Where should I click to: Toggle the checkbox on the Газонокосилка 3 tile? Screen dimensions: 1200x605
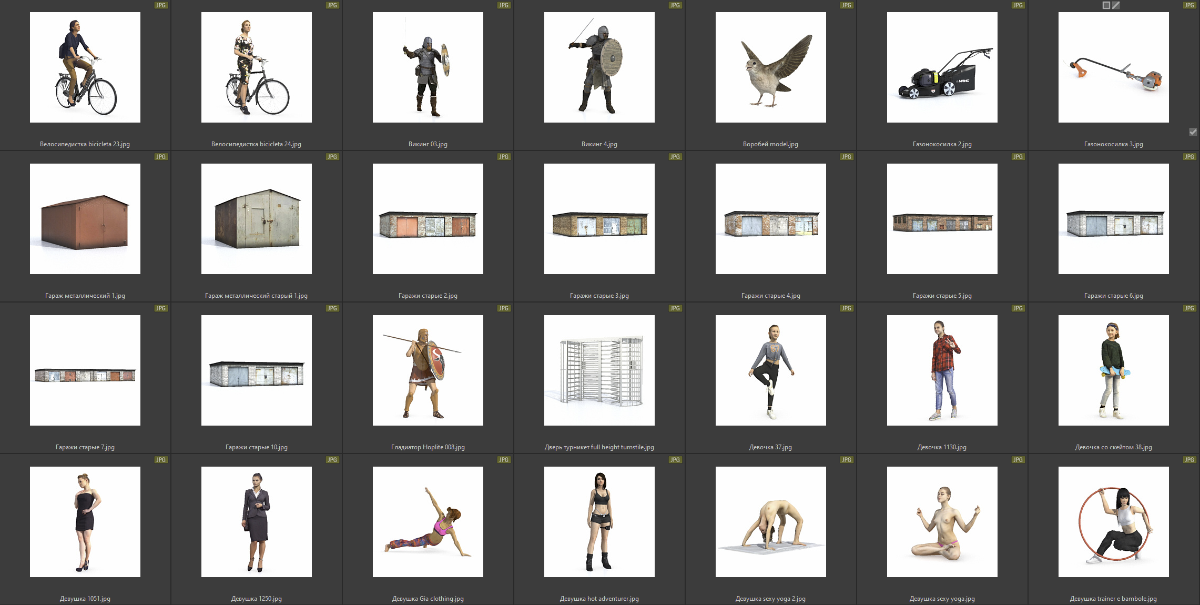tap(1193, 132)
